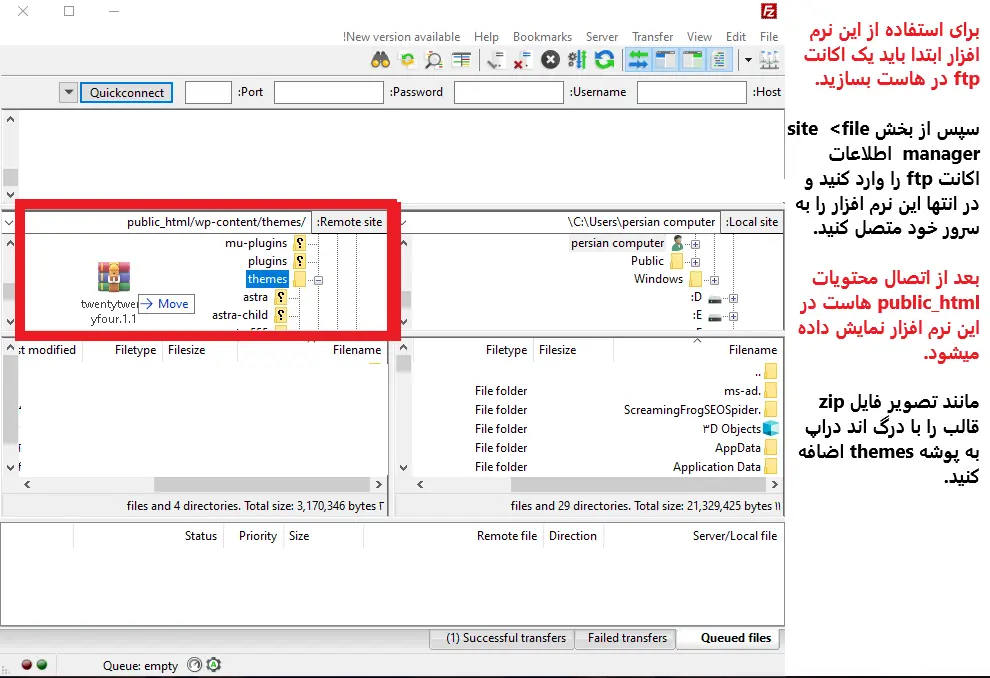Open the Site Manager icon
The width and height of the screenshot is (990, 678).
coord(770,60)
